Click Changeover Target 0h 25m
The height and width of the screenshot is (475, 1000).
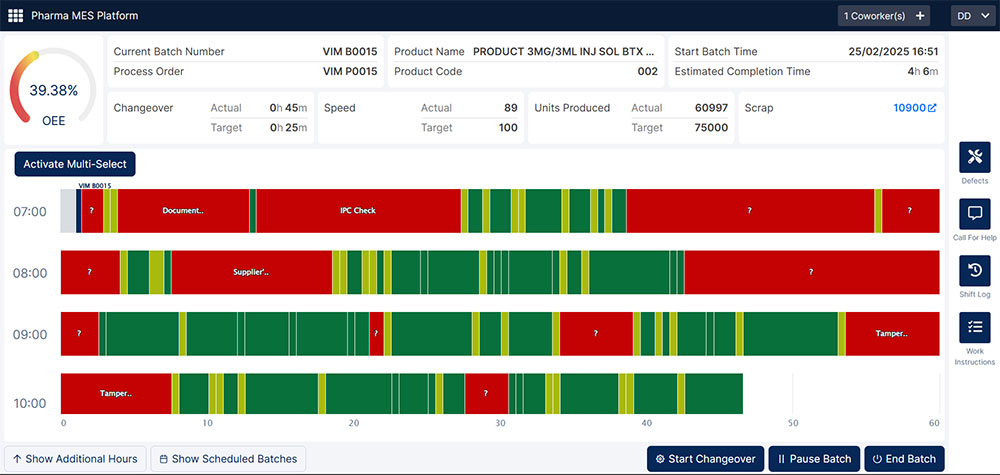[288, 128]
